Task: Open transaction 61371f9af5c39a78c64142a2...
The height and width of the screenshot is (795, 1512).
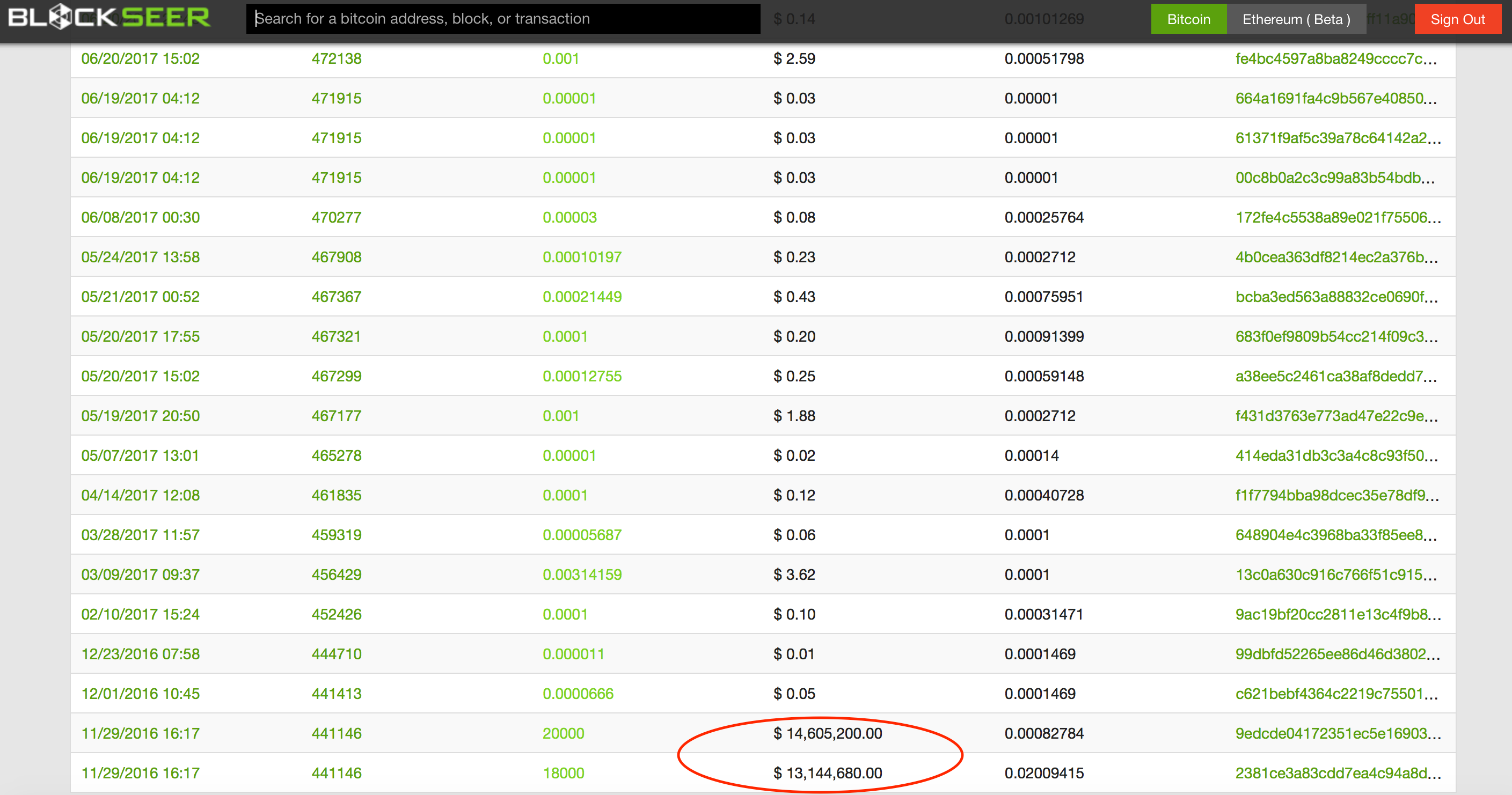Action: pyautogui.click(x=1338, y=138)
